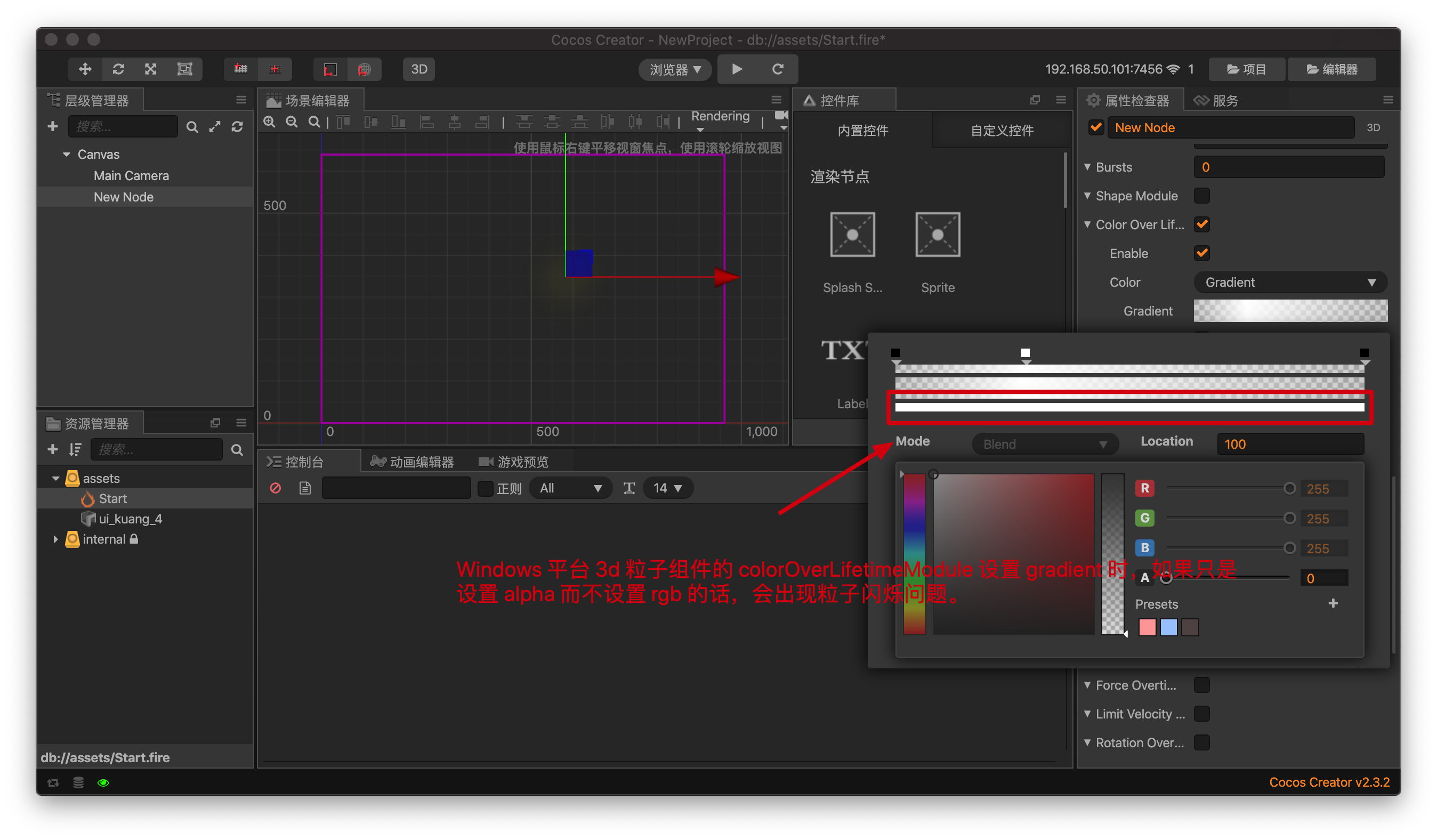Select the scale transform tool
The height and width of the screenshot is (840, 1437).
[x=150, y=69]
